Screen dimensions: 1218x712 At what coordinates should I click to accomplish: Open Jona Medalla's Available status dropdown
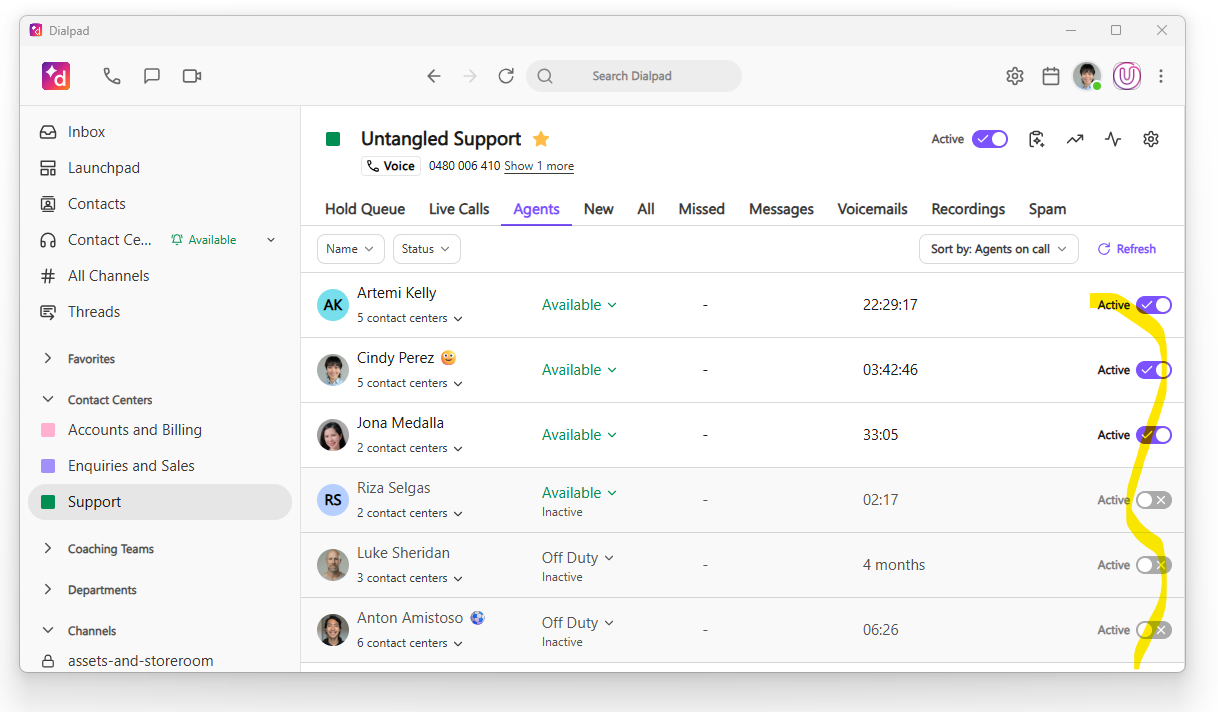tap(579, 435)
